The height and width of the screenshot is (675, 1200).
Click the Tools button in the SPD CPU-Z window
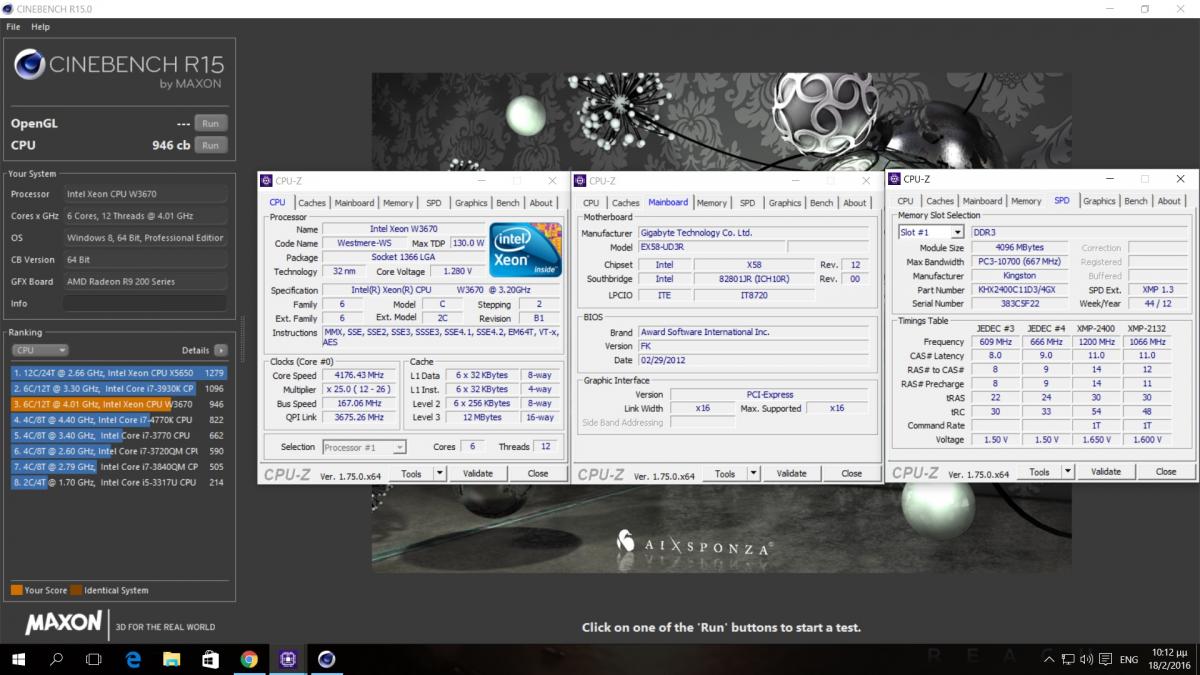pyautogui.click(x=1039, y=471)
